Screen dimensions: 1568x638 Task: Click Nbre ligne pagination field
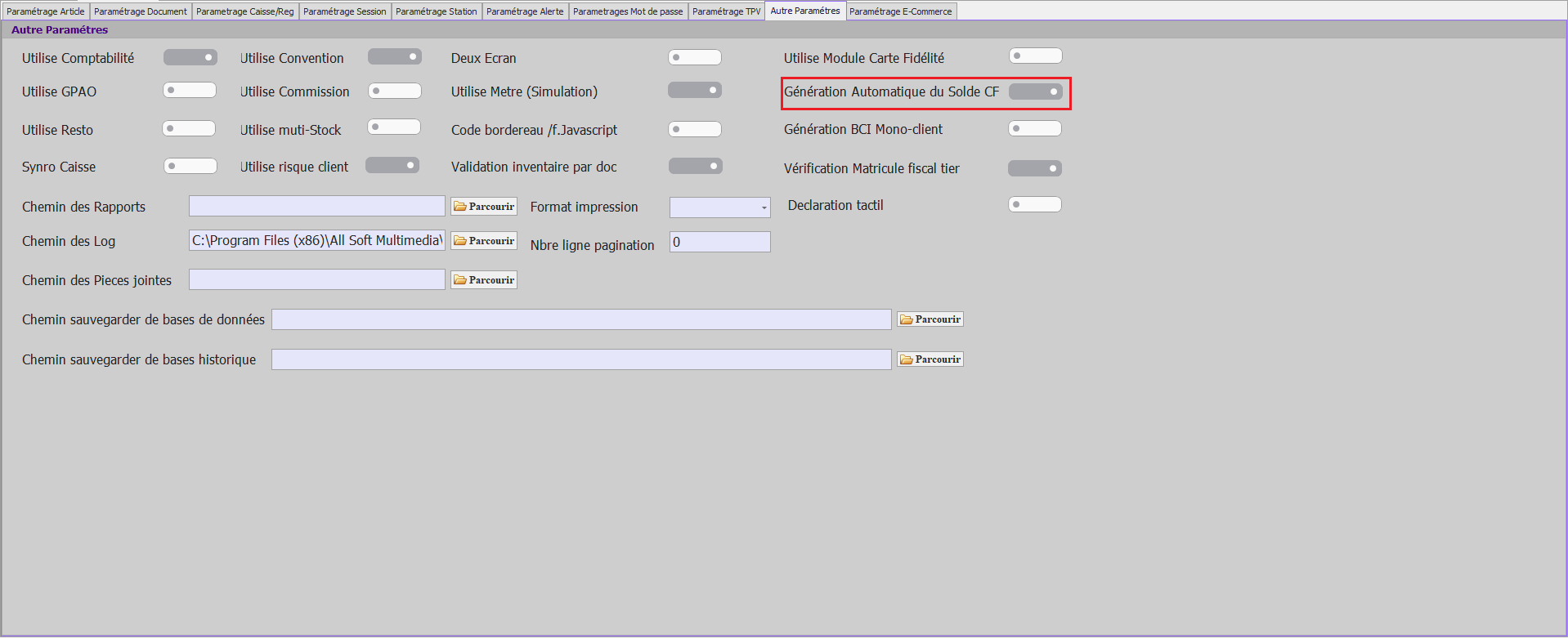[720, 242]
